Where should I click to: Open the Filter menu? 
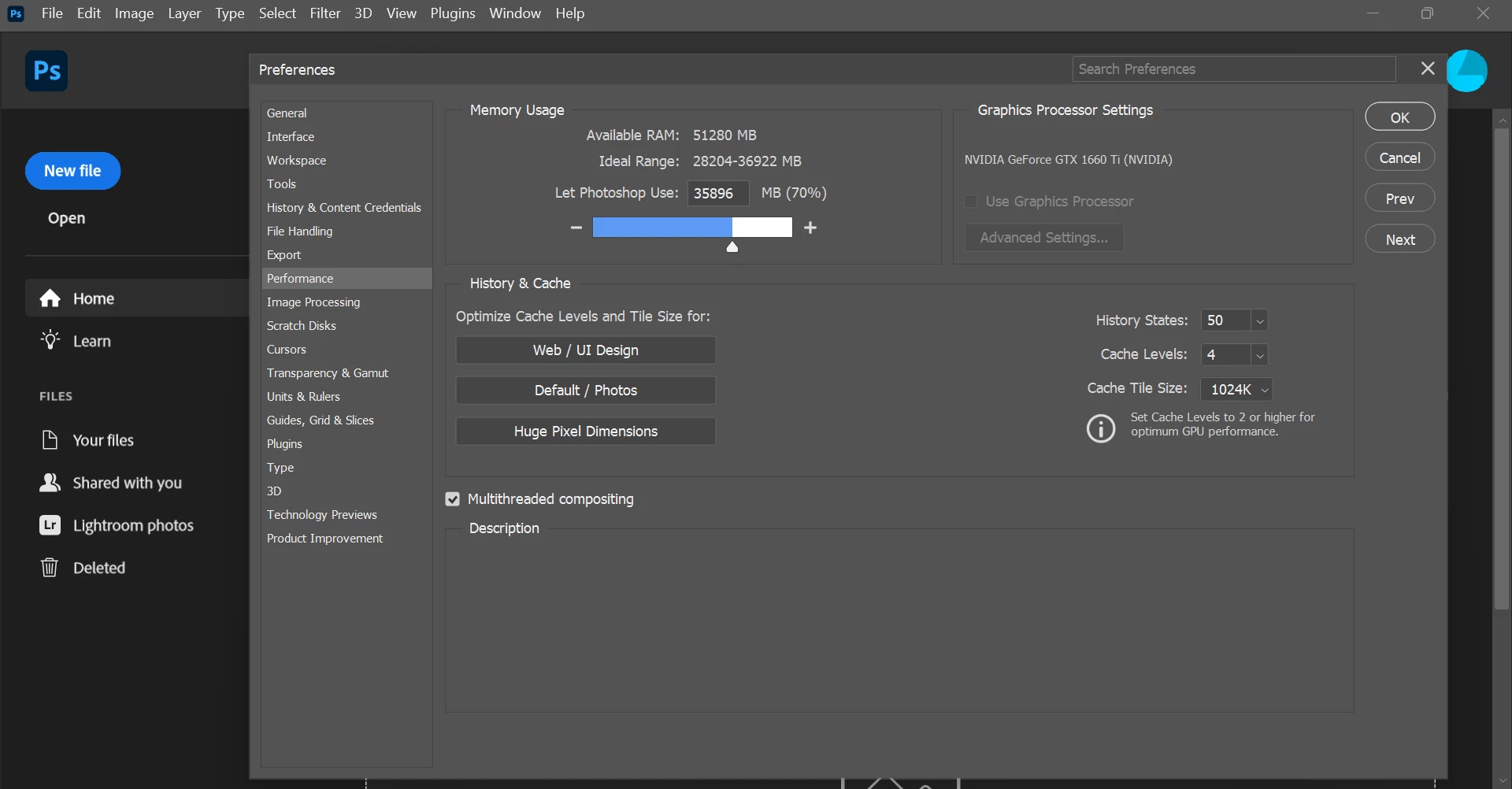pyautogui.click(x=325, y=13)
